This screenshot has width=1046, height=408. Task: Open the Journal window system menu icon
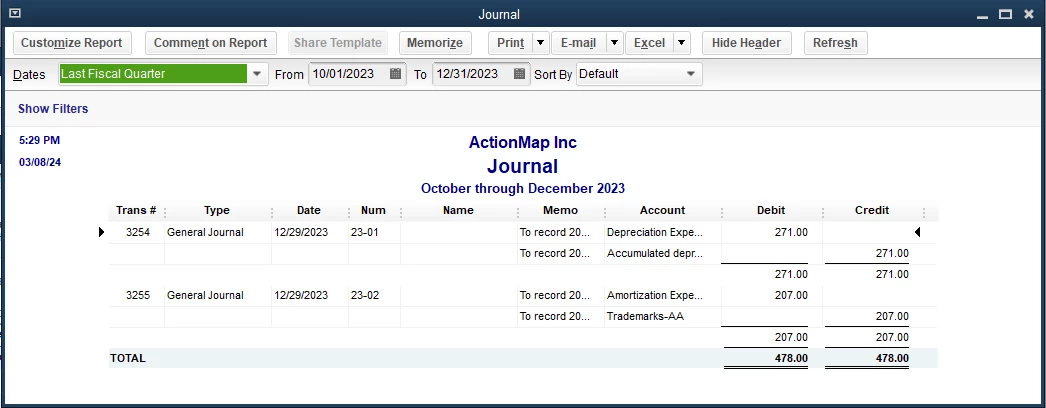15,13
